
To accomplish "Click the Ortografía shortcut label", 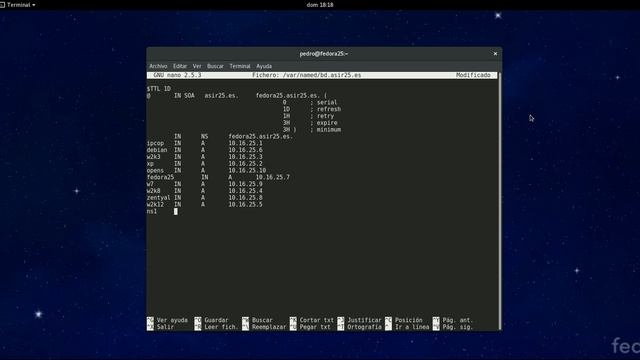I will pyautogui.click(x=364, y=327).
